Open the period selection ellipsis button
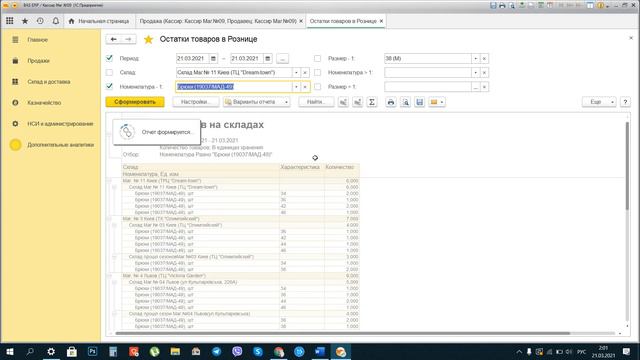Screen dimensions: 640x360 282,58
